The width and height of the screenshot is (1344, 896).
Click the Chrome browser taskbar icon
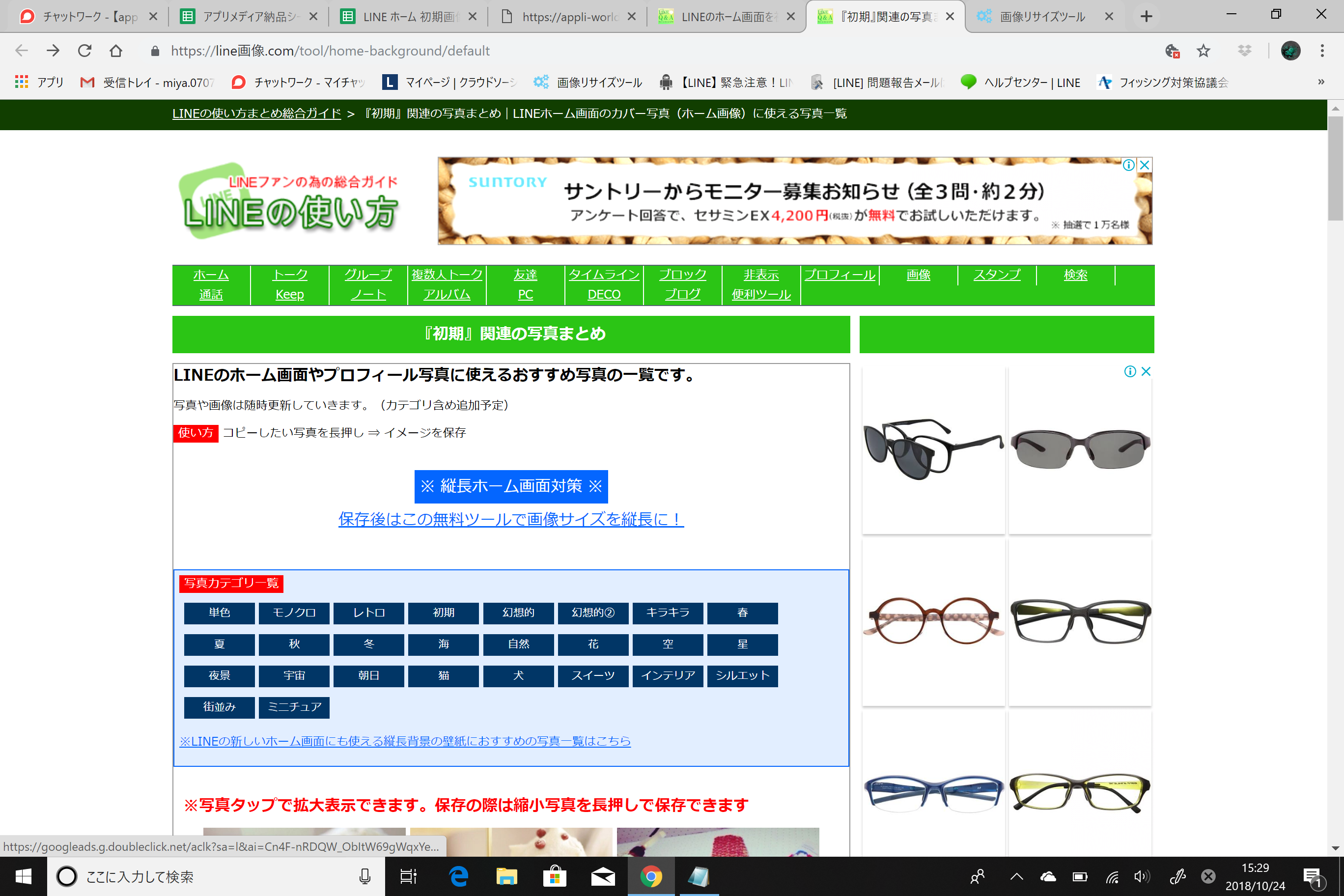point(649,876)
